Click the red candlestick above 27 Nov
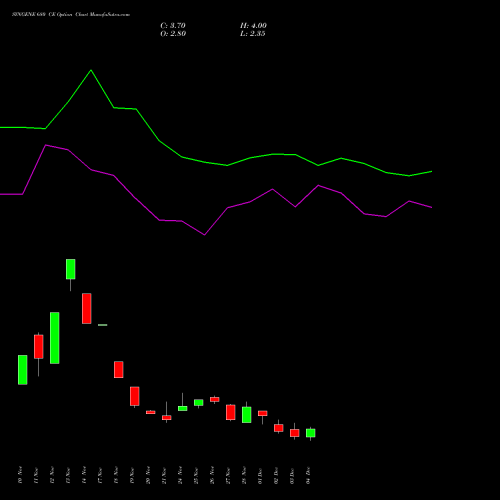Image resolution: width=500 pixels, height=500 pixels. (x=231, y=412)
